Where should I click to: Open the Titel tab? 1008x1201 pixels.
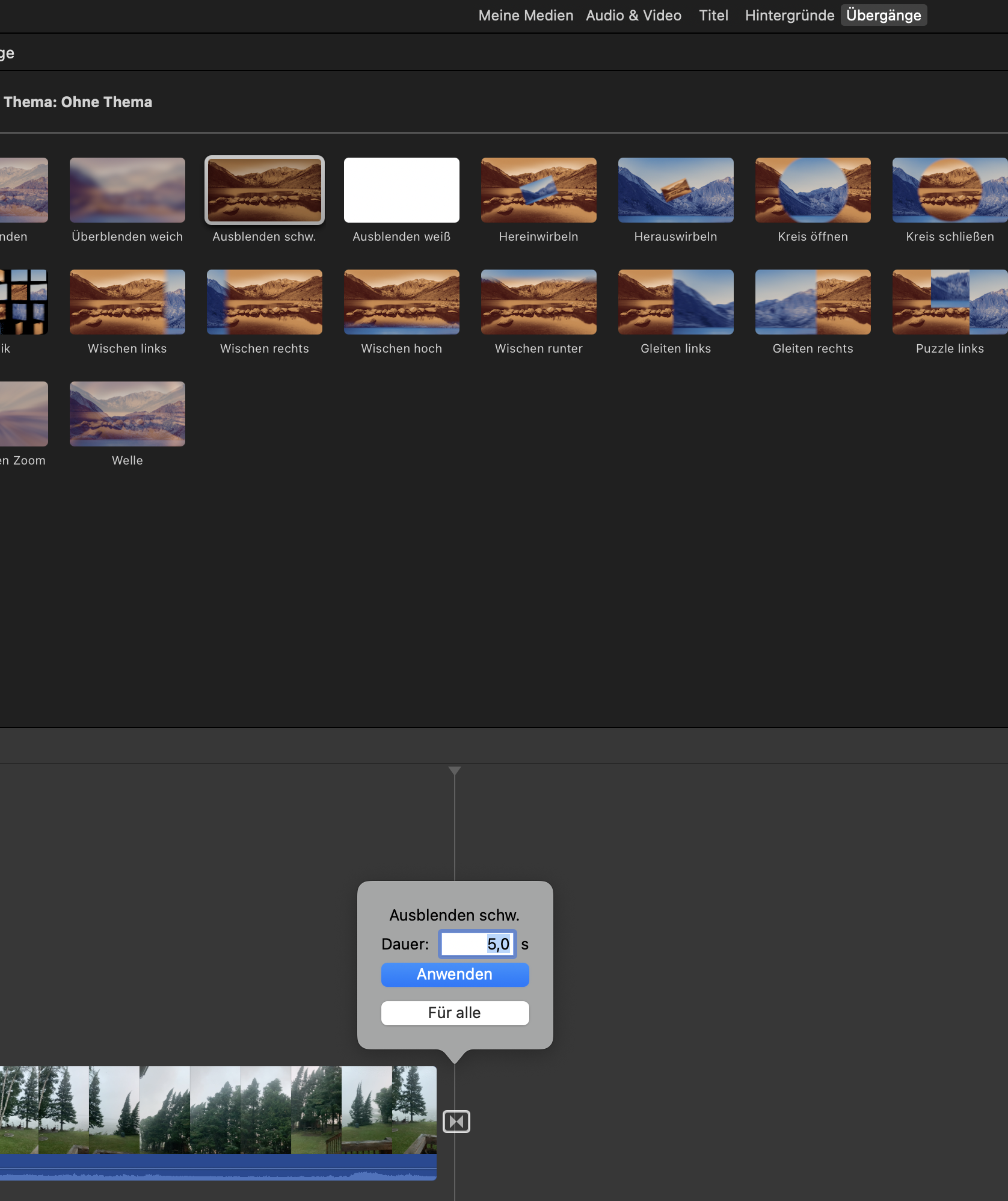[x=713, y=16]
